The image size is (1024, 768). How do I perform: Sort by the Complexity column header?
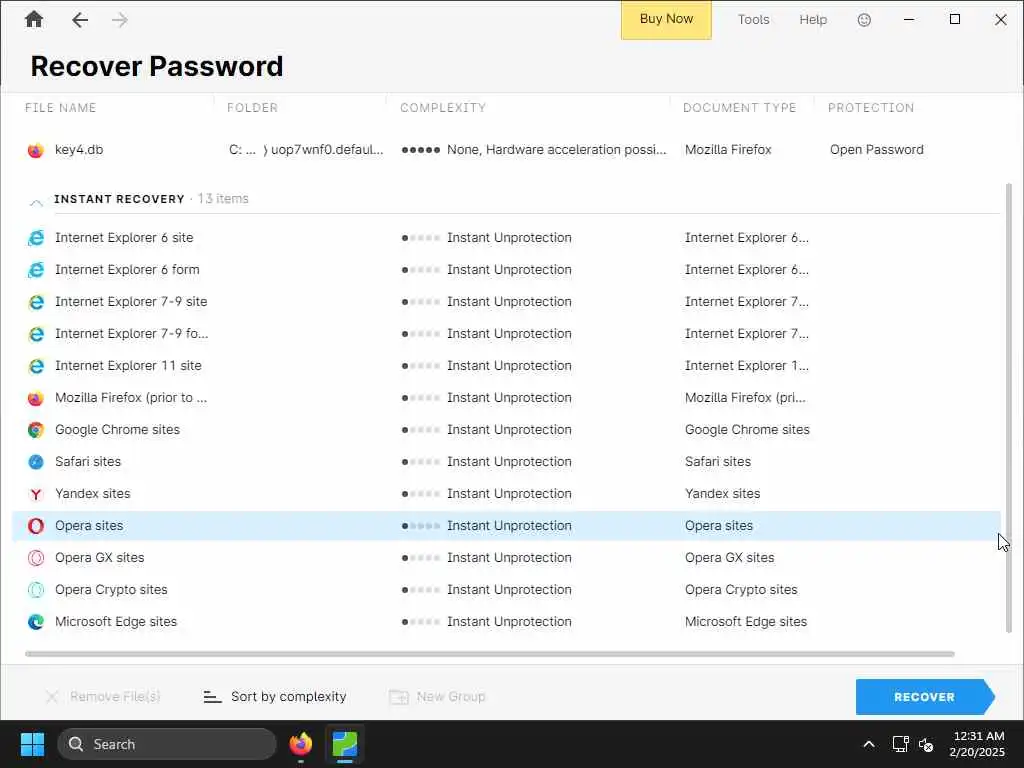443,108
